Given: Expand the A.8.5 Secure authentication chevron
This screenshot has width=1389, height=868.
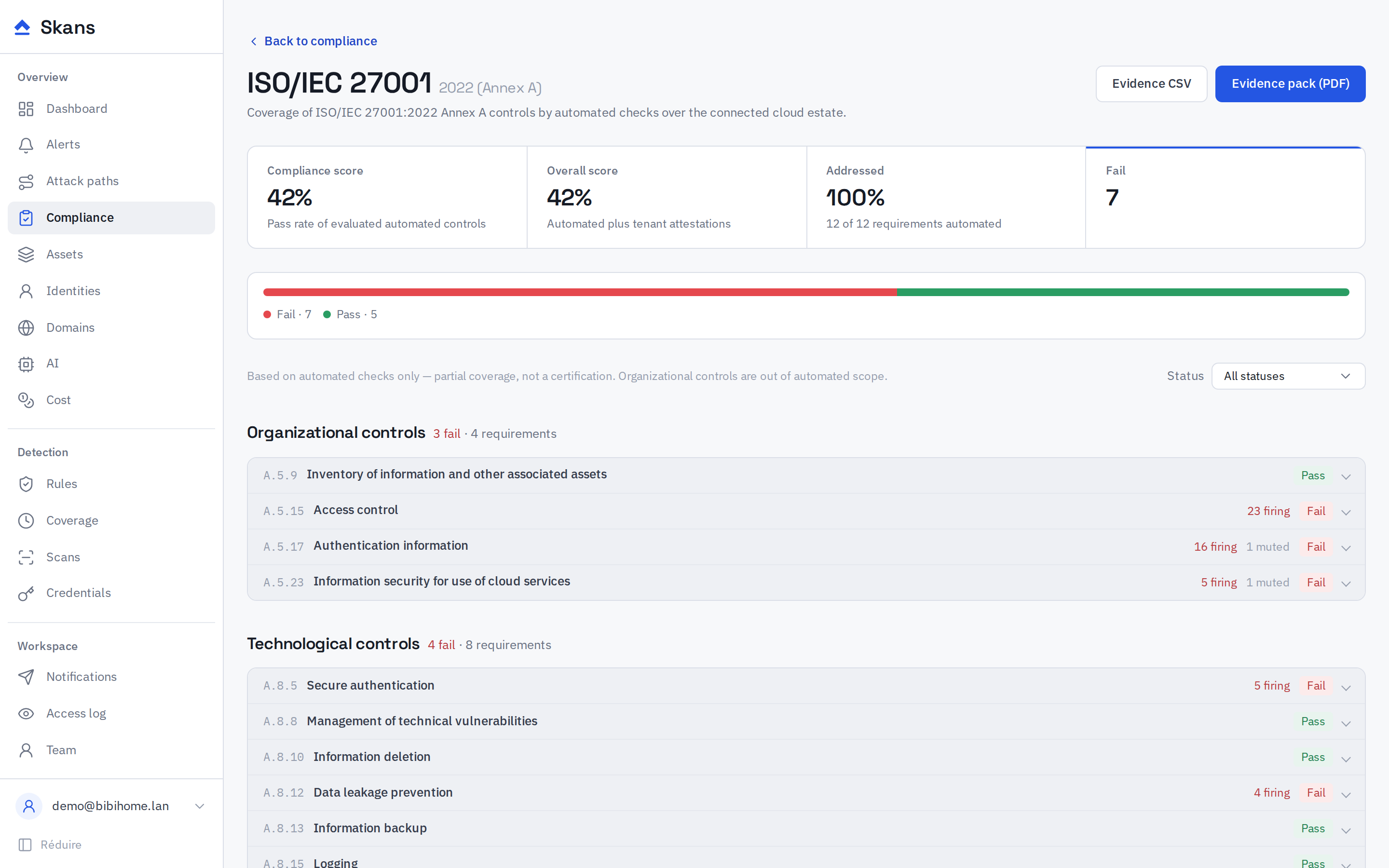Looking at the screenshot, I should click(x=1346, y=687).
